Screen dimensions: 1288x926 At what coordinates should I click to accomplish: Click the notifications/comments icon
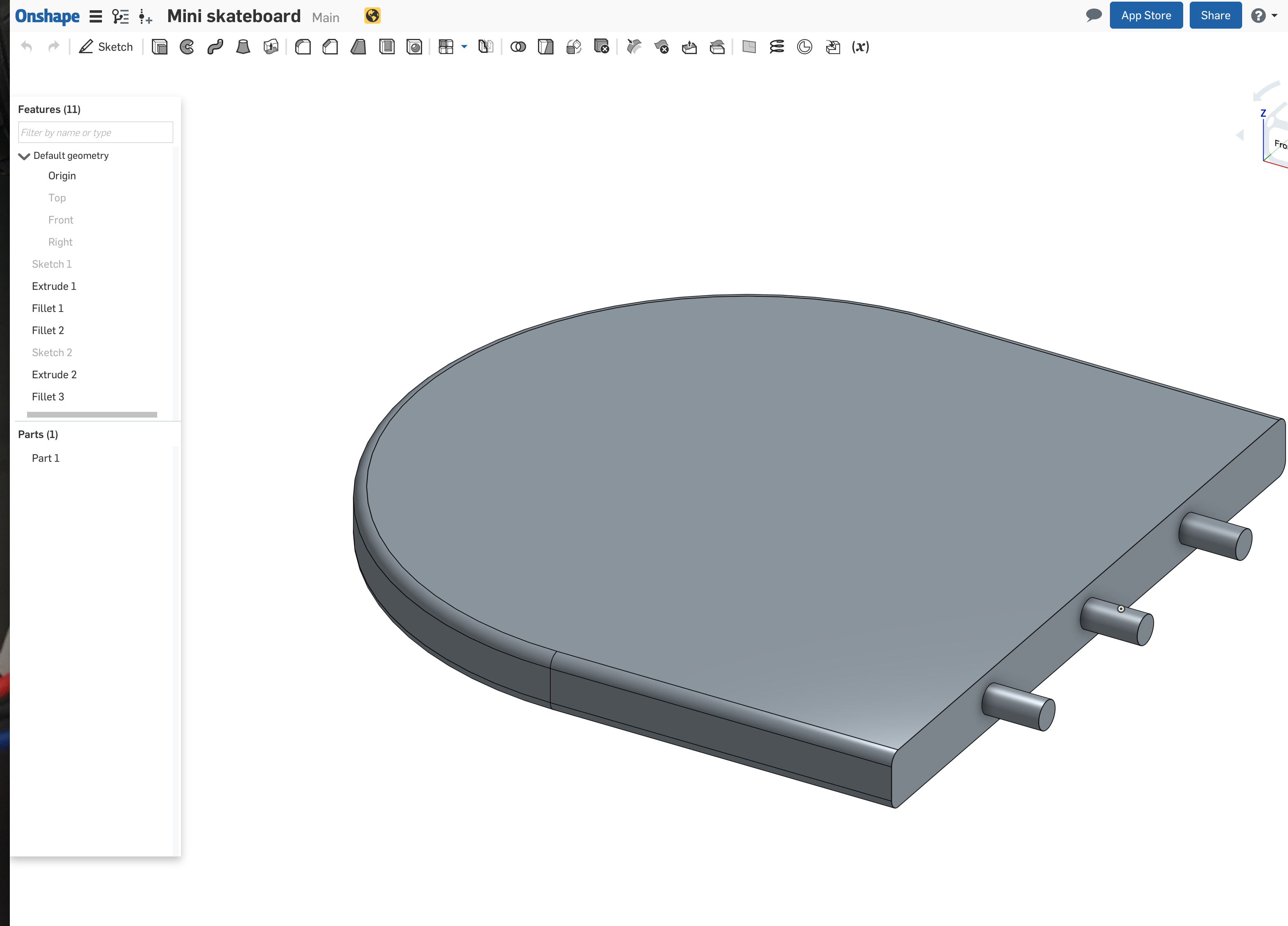(1093, 16)
